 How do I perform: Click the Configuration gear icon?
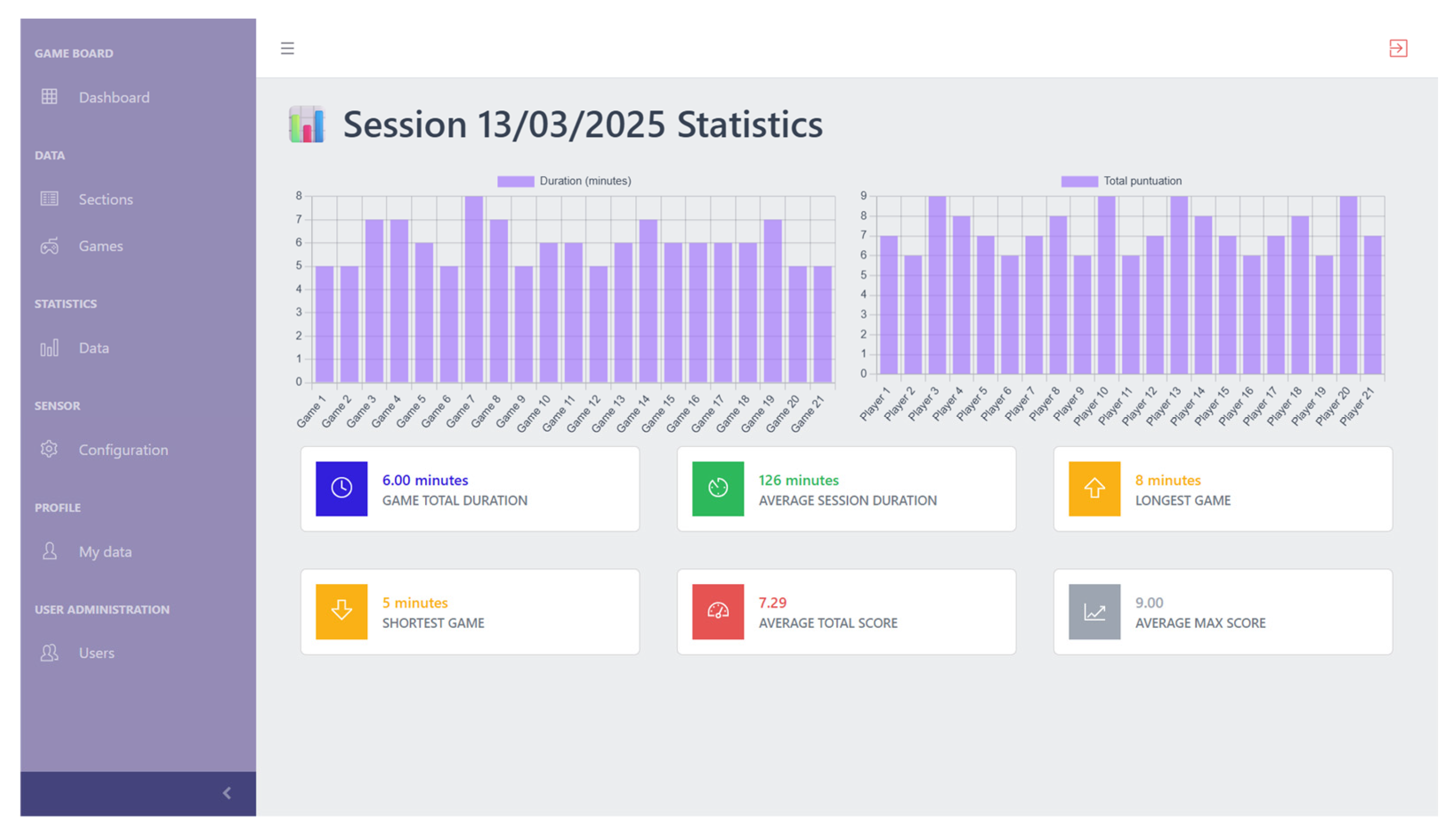click(49, 449)
